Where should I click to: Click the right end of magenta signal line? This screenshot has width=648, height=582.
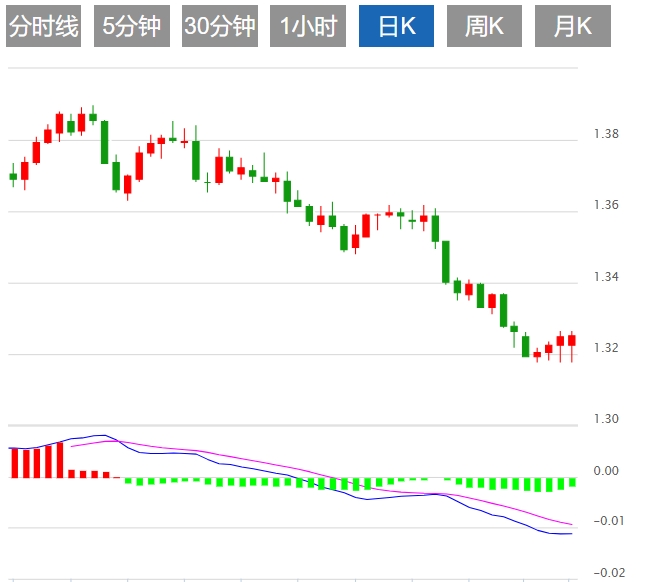(x=572, y=524)
